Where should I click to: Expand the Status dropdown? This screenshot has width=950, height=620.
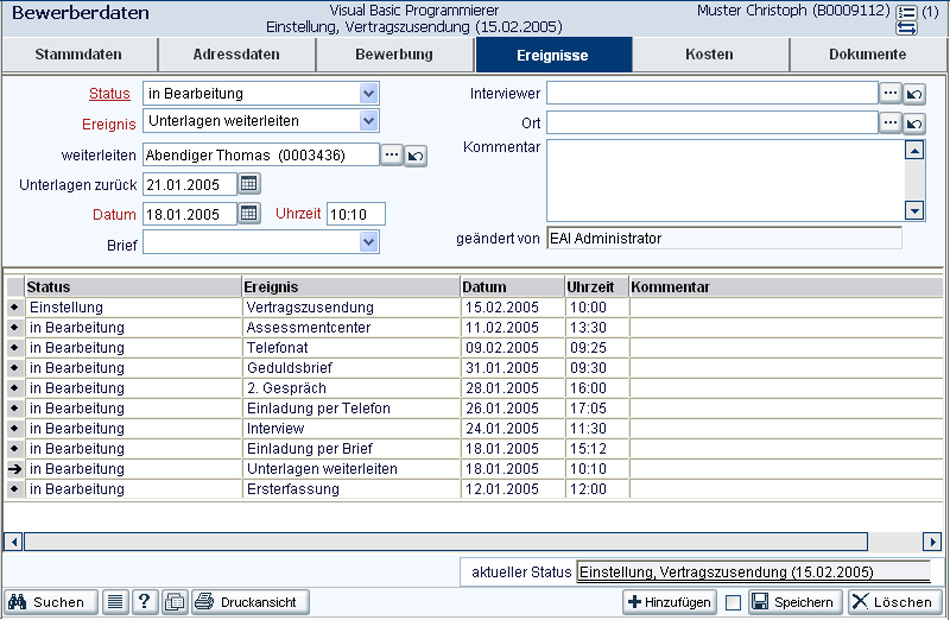[x=368, y=93]
